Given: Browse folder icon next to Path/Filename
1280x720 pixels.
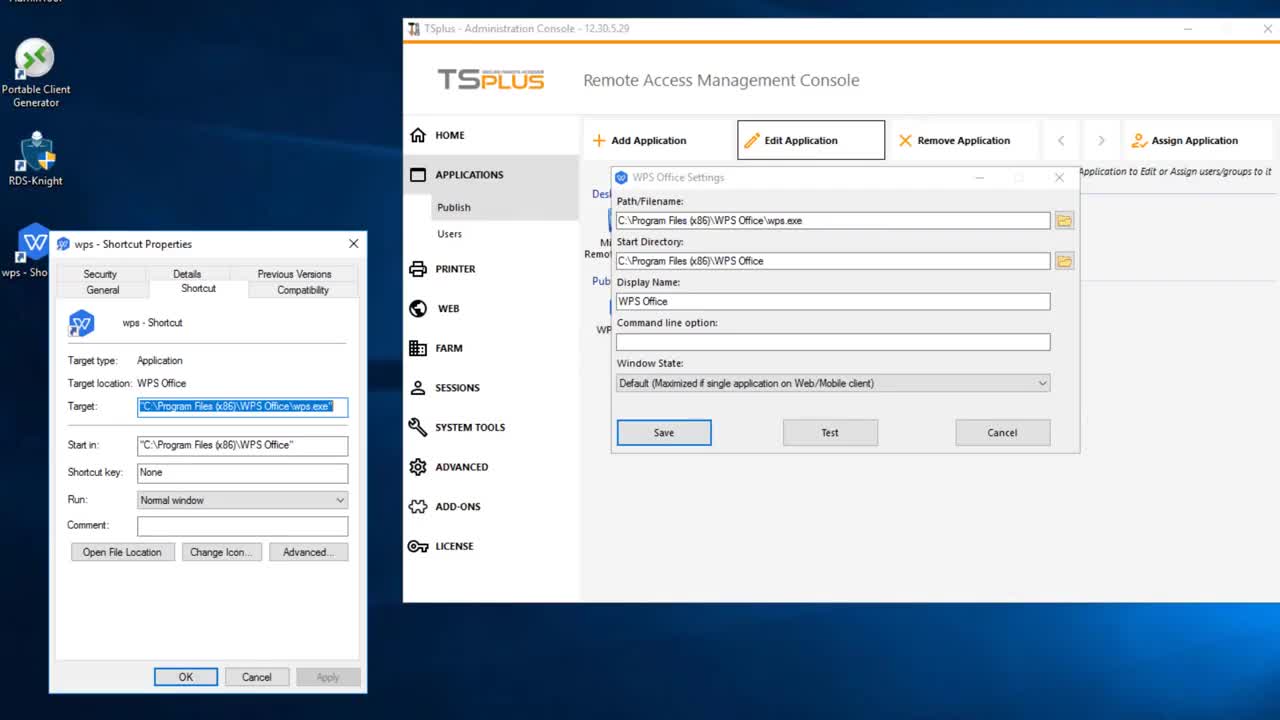Looking at the screenshot, I should coord(1064,221).
